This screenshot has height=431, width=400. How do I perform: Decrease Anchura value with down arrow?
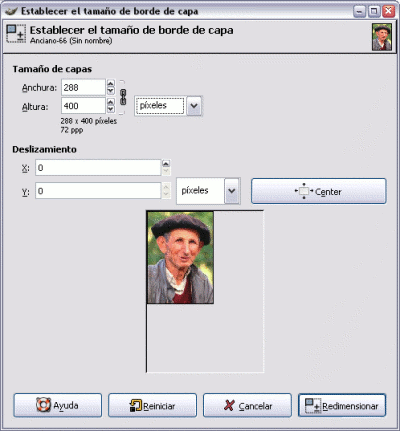[x=111, y=91]
